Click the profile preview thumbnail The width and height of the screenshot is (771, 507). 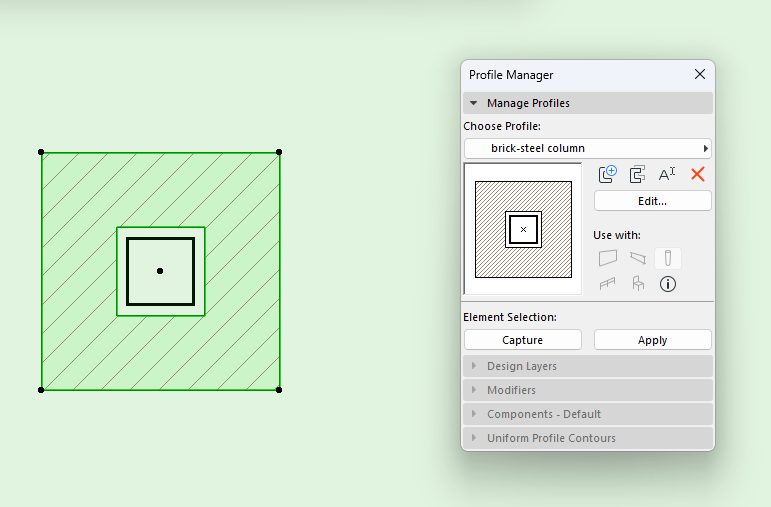point(523,229)
